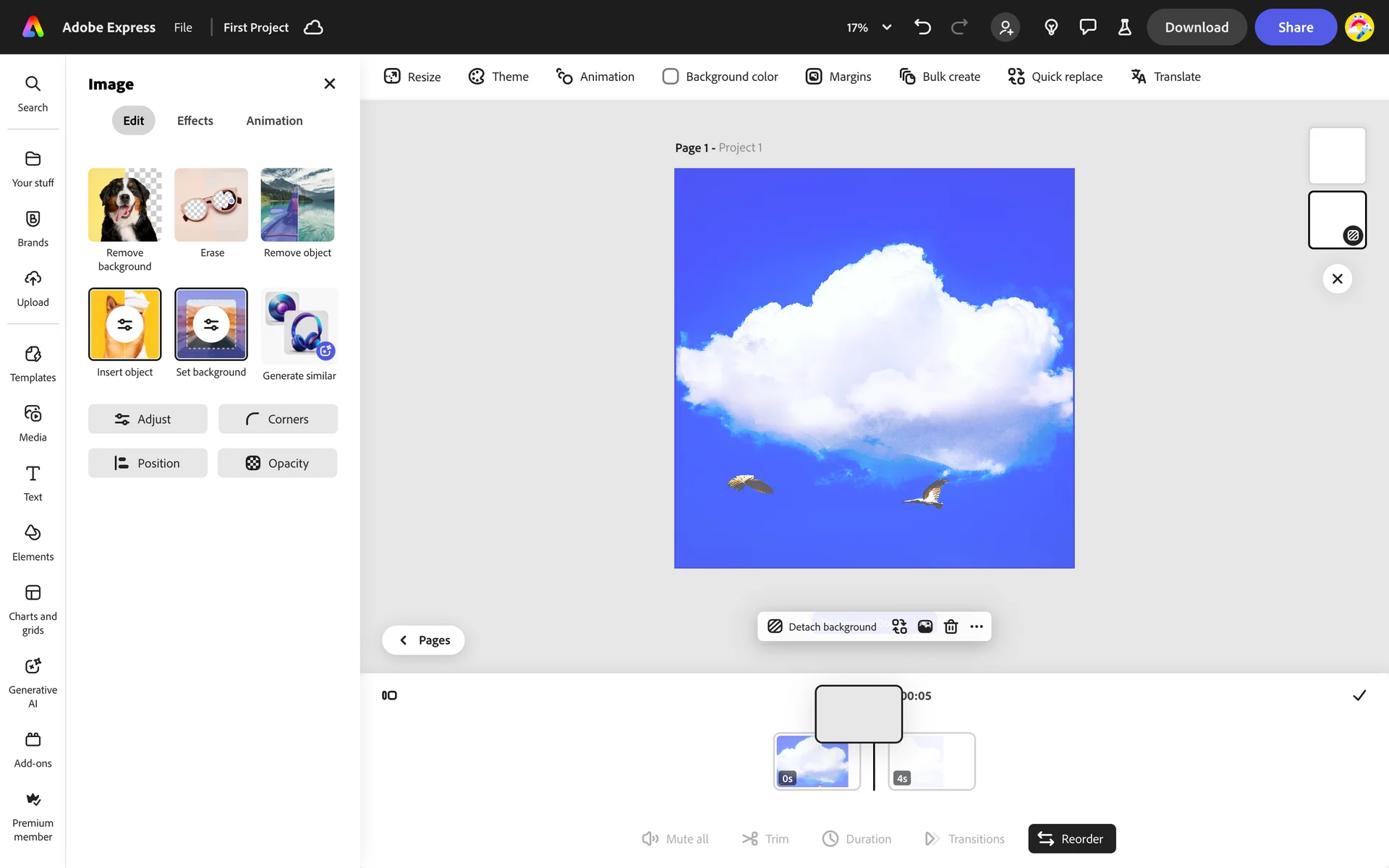Toggle the Reorder mode button

tap(1071, 838)
